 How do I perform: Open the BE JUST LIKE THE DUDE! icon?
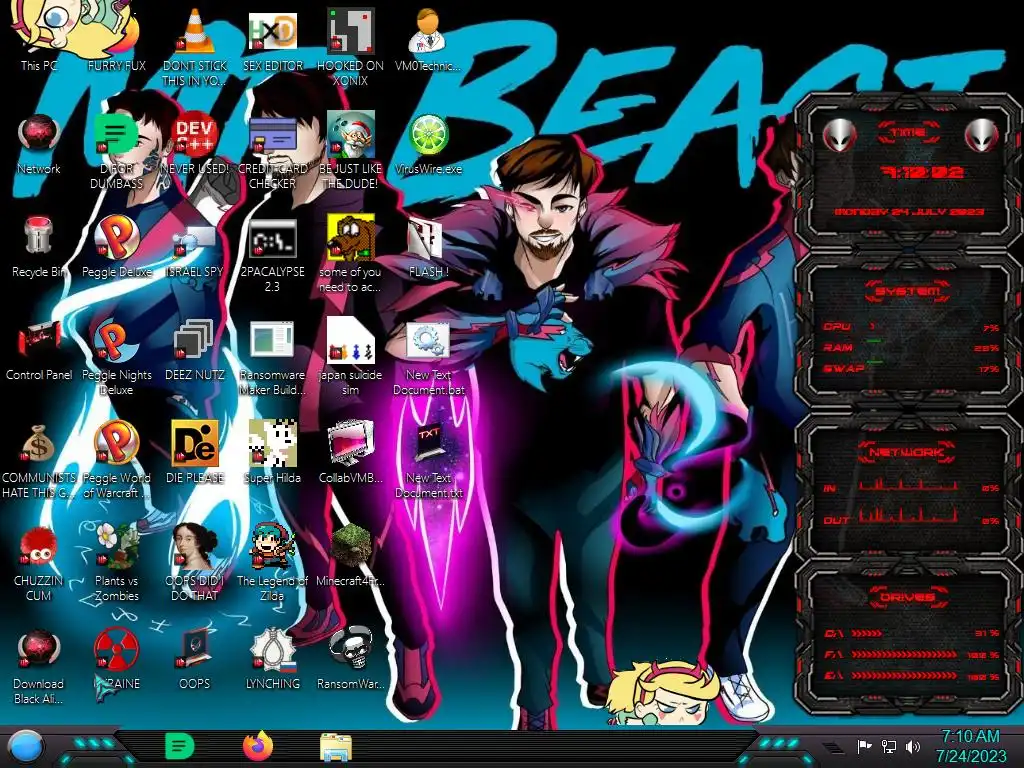point(350,150)
